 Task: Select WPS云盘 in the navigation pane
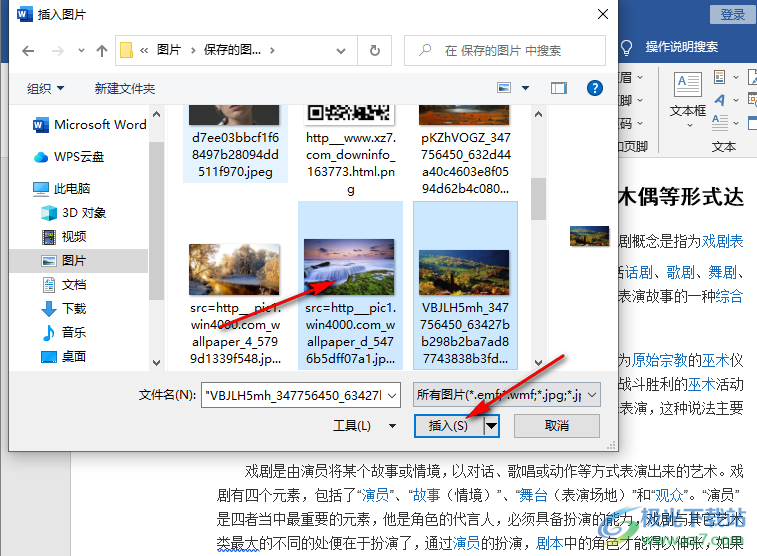tap(69, 156)
